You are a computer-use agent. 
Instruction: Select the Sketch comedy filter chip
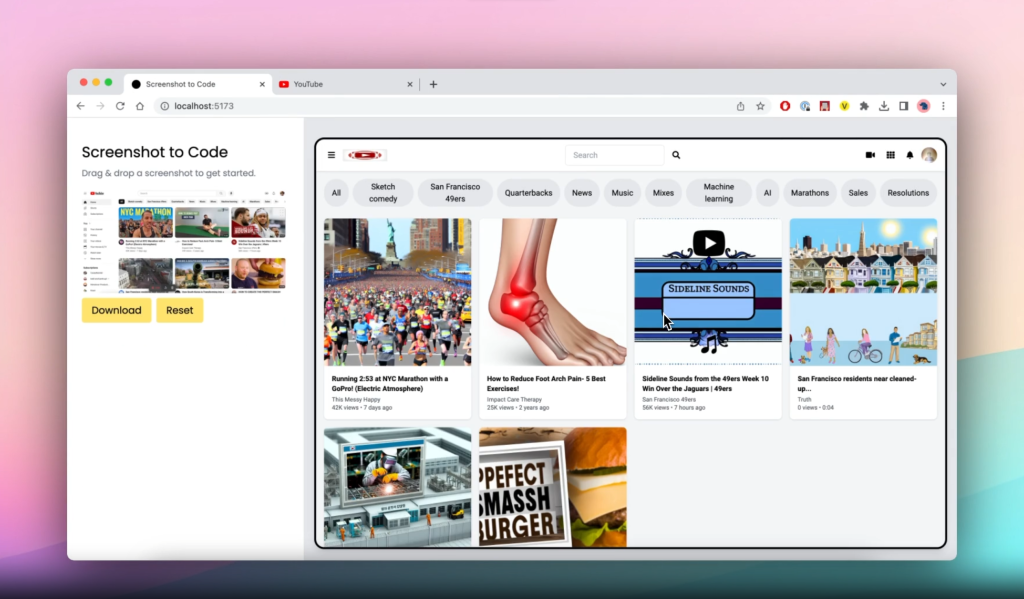tap(383, 193)
